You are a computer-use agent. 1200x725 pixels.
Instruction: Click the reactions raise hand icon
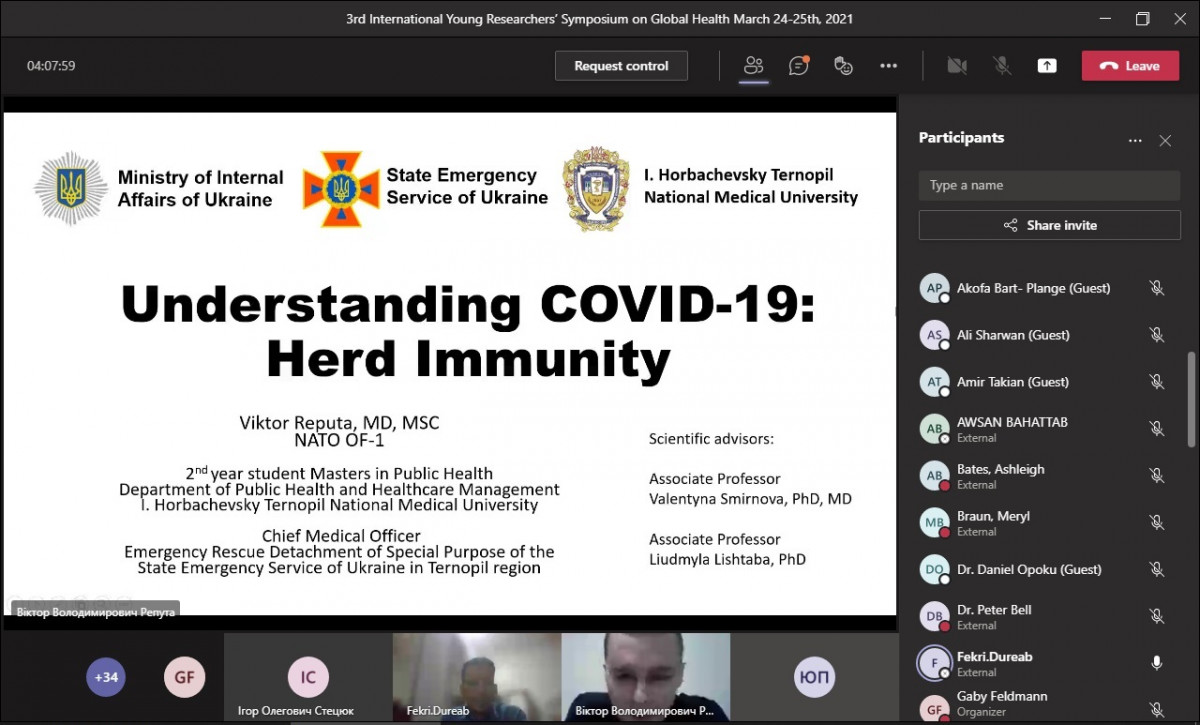click(x=843, y=66)
